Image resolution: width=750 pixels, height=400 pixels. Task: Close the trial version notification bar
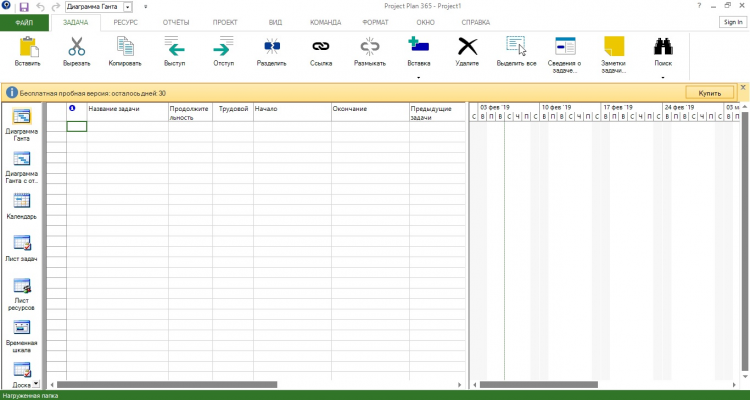point(743,88)
